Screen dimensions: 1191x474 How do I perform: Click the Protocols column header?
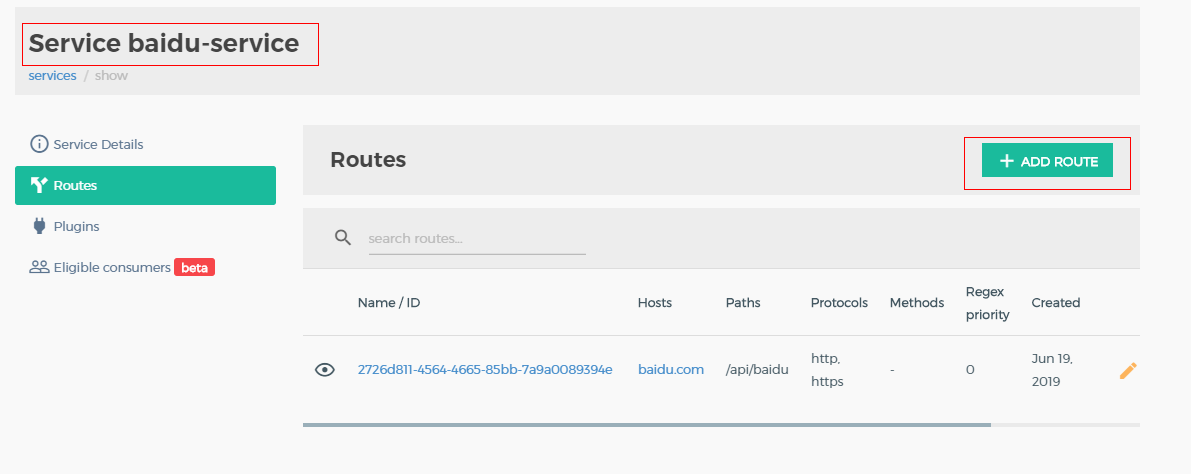click(x=839, y=302)
